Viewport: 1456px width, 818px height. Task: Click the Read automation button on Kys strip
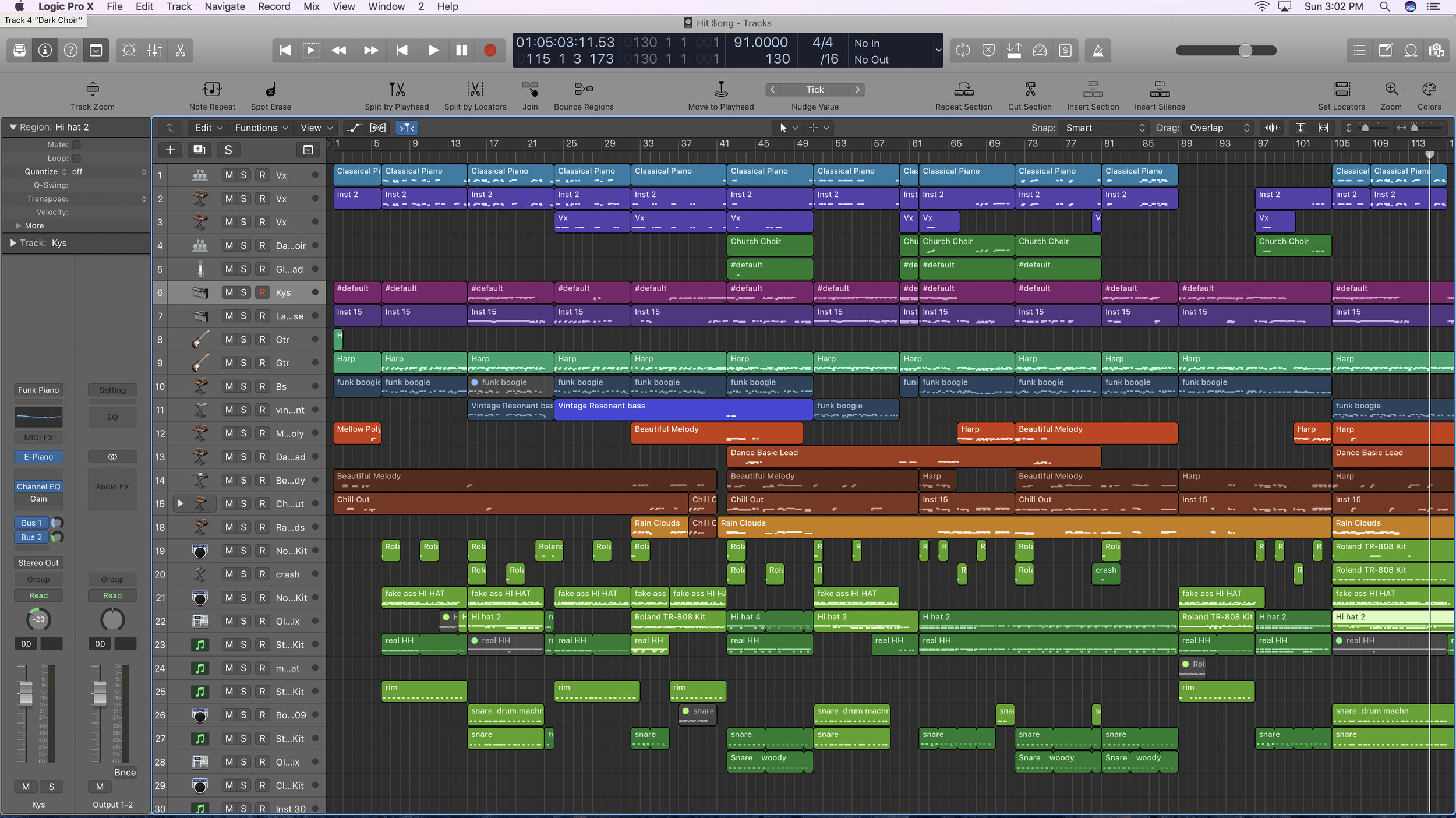38,595
